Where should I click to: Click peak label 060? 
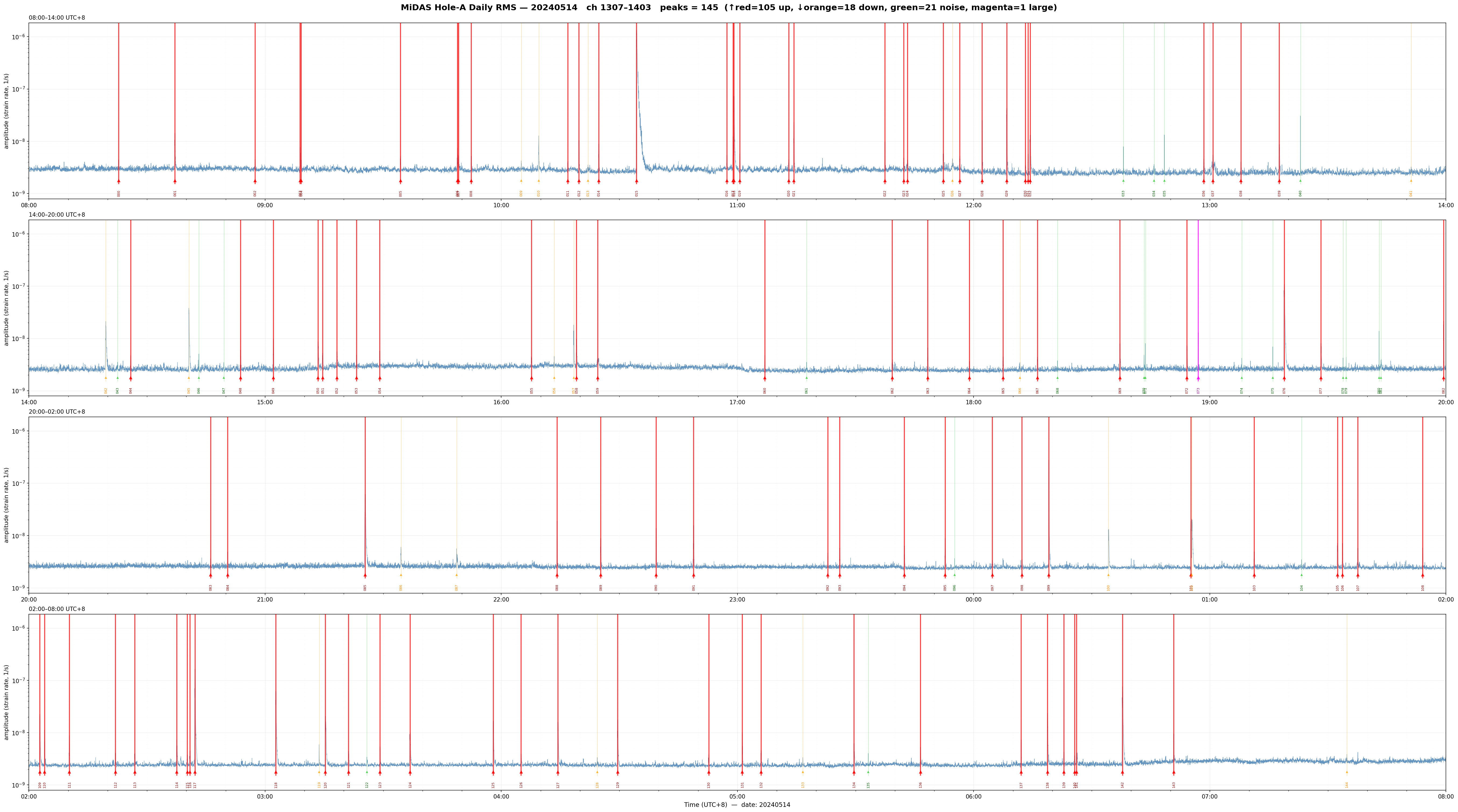[765, 391]
